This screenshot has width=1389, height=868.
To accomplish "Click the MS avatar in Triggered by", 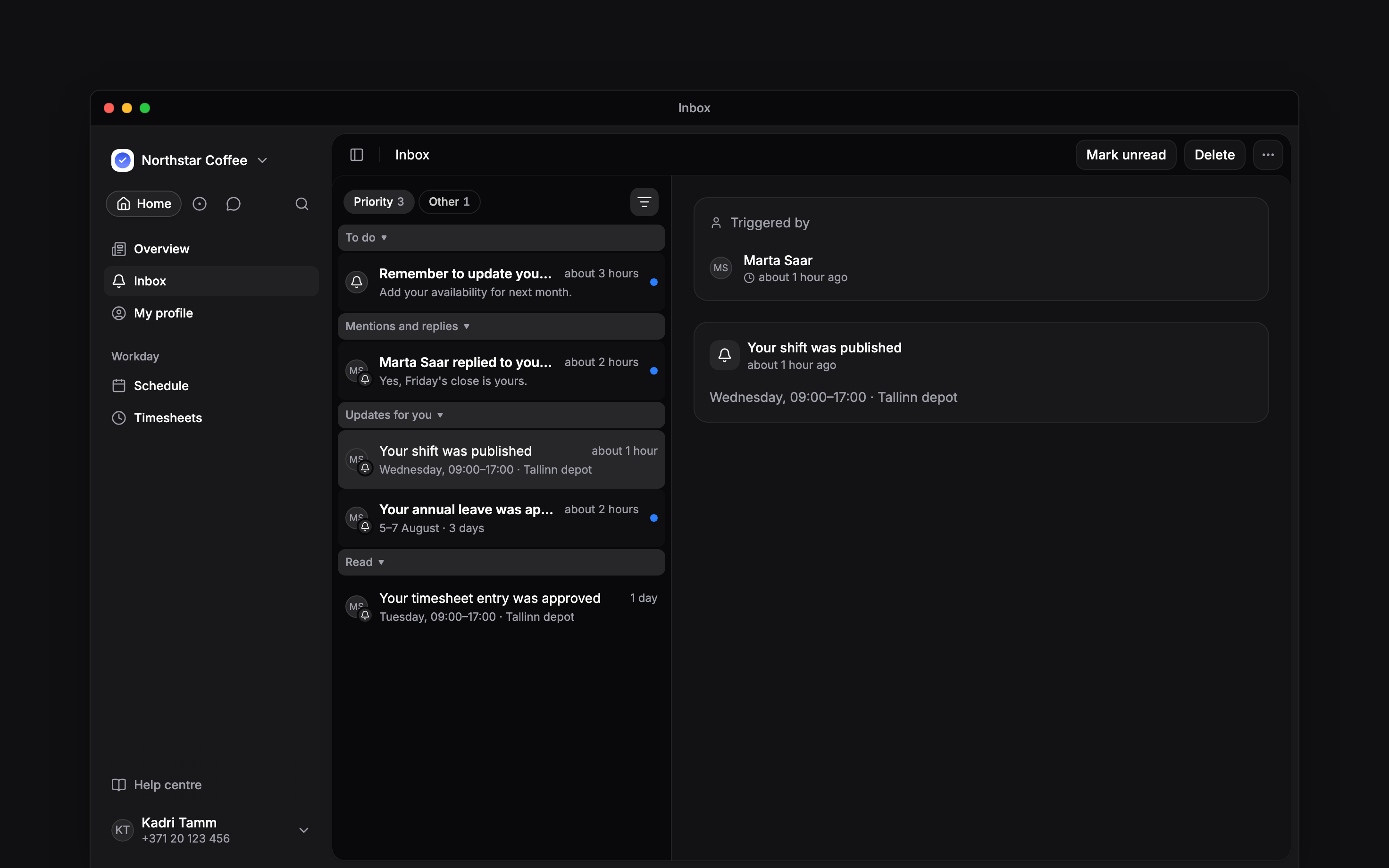I will tap(721, 268).
